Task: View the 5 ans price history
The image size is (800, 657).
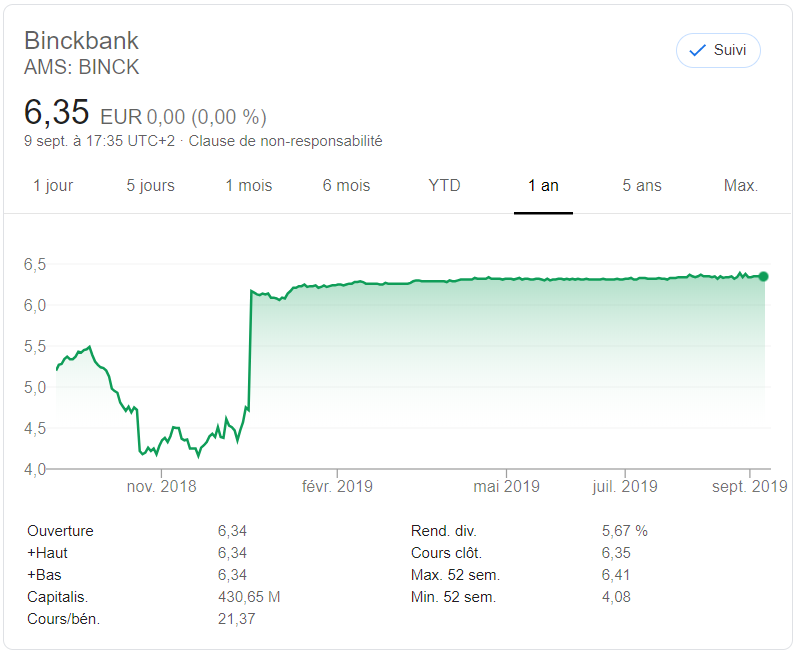Action: tap(641, 186)
